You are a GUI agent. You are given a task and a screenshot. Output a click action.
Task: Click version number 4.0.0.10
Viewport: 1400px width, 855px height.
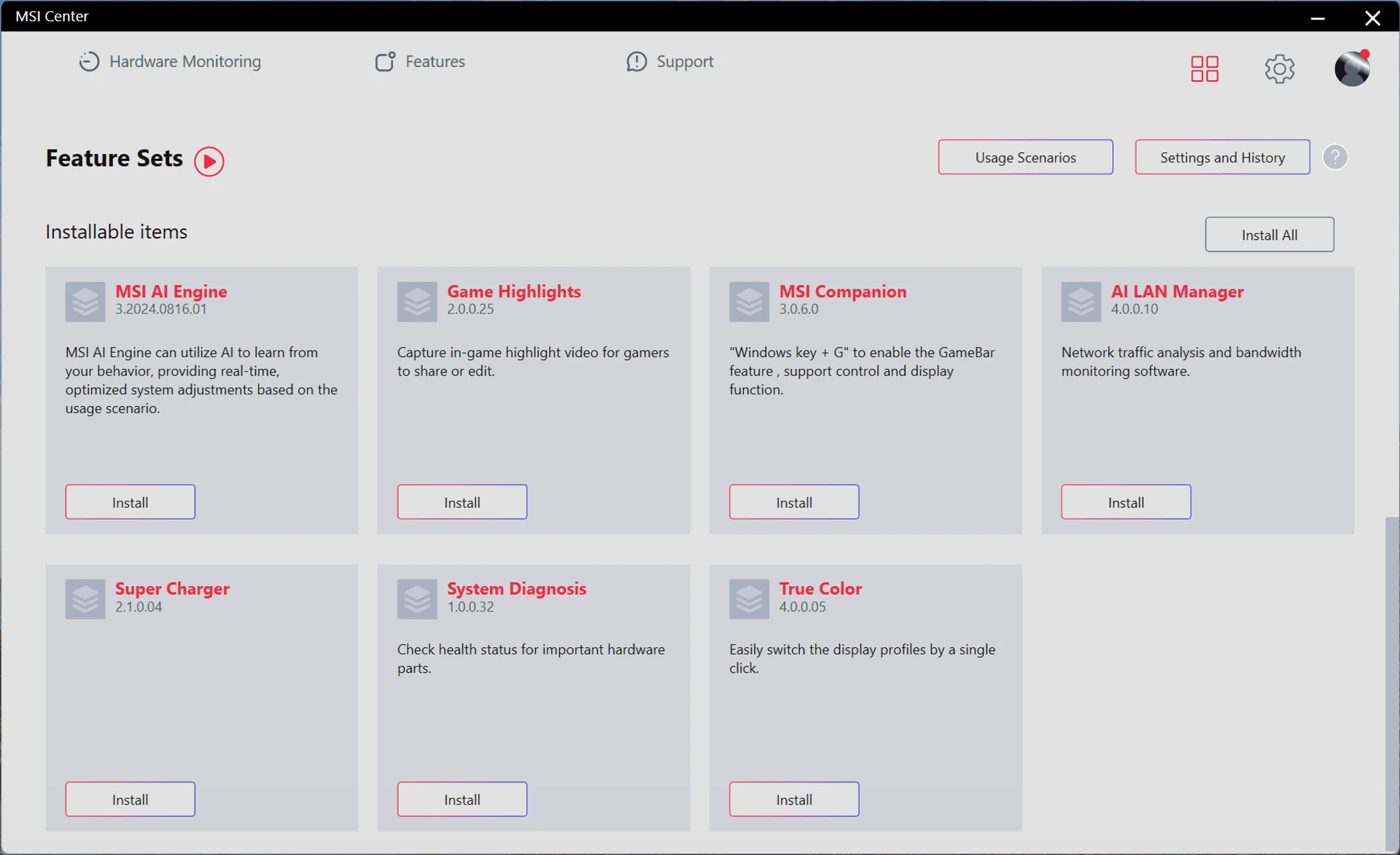[x=1135, y=309]
